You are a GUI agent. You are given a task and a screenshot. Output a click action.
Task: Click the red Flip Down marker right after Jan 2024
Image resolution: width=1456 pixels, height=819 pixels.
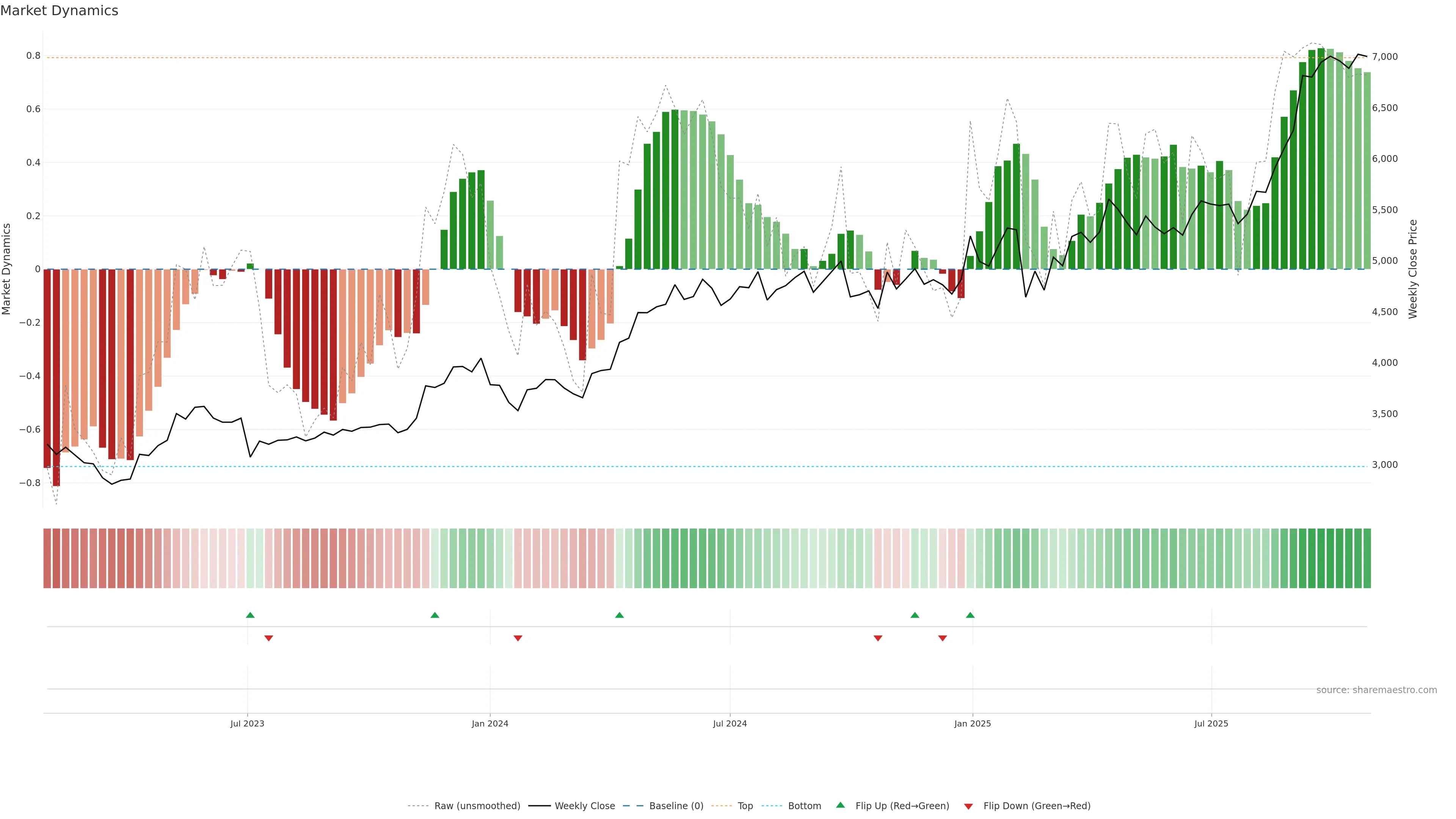tap(518, 638)
